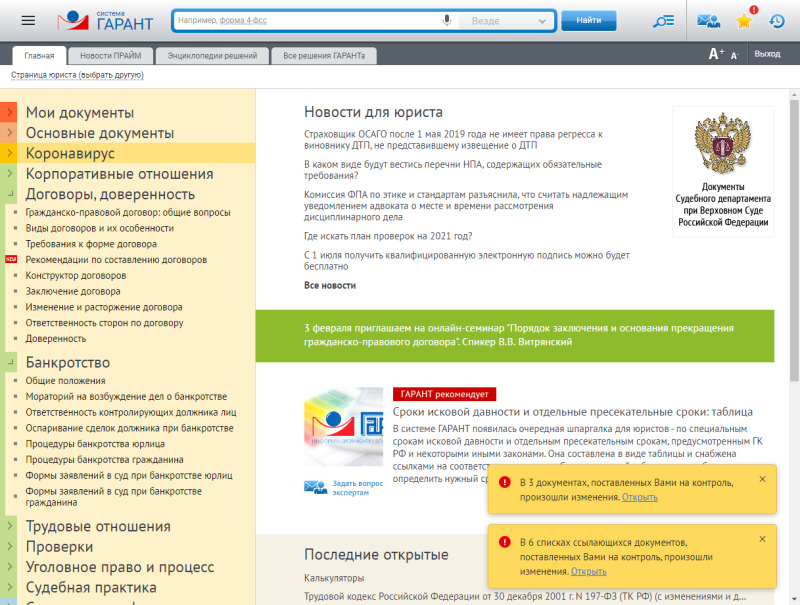
Task: Click the Найти search button
Action: click(x=588, y=20)
